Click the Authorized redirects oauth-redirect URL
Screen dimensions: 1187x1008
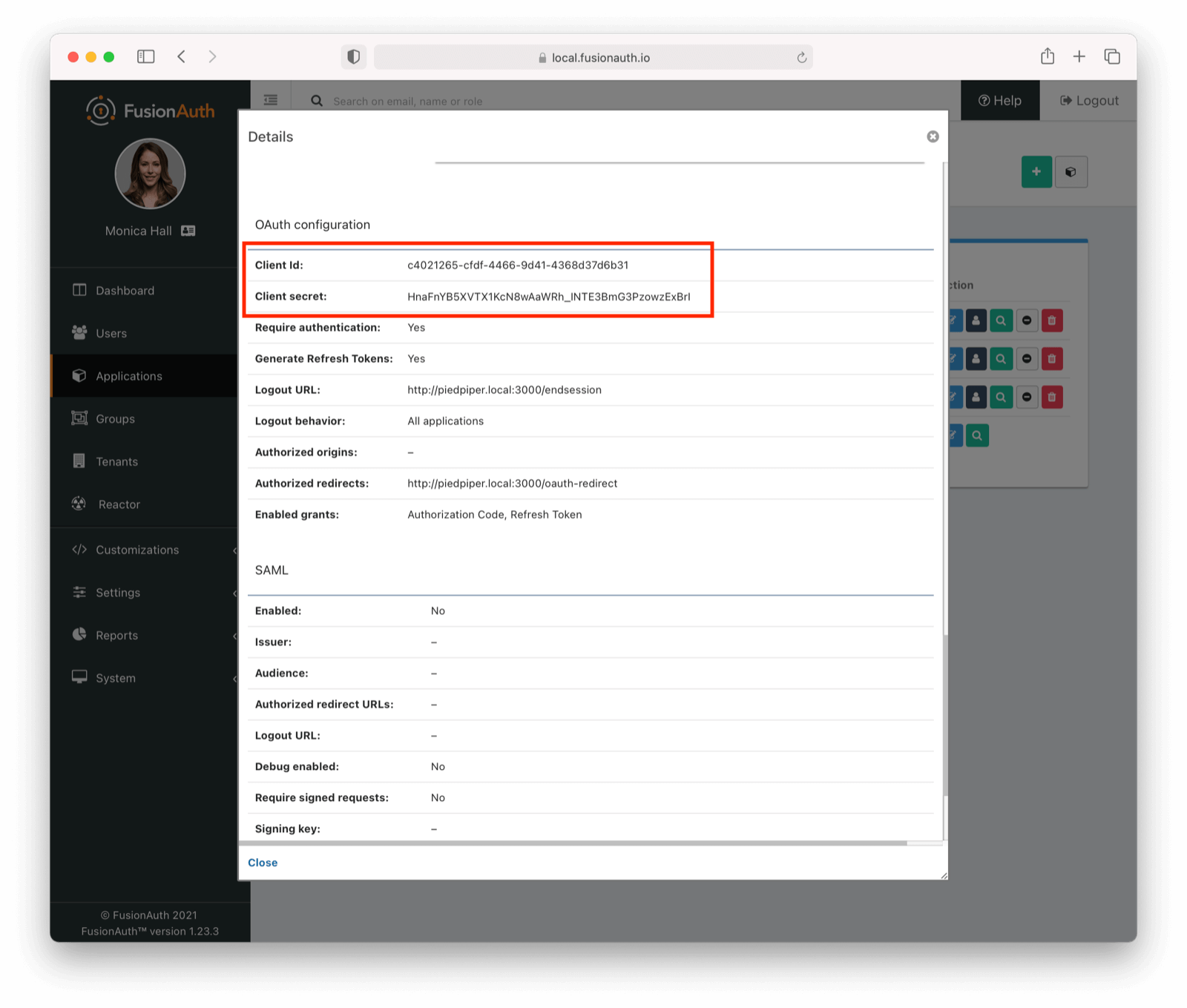pyautogui.click(x=512, y=484)
